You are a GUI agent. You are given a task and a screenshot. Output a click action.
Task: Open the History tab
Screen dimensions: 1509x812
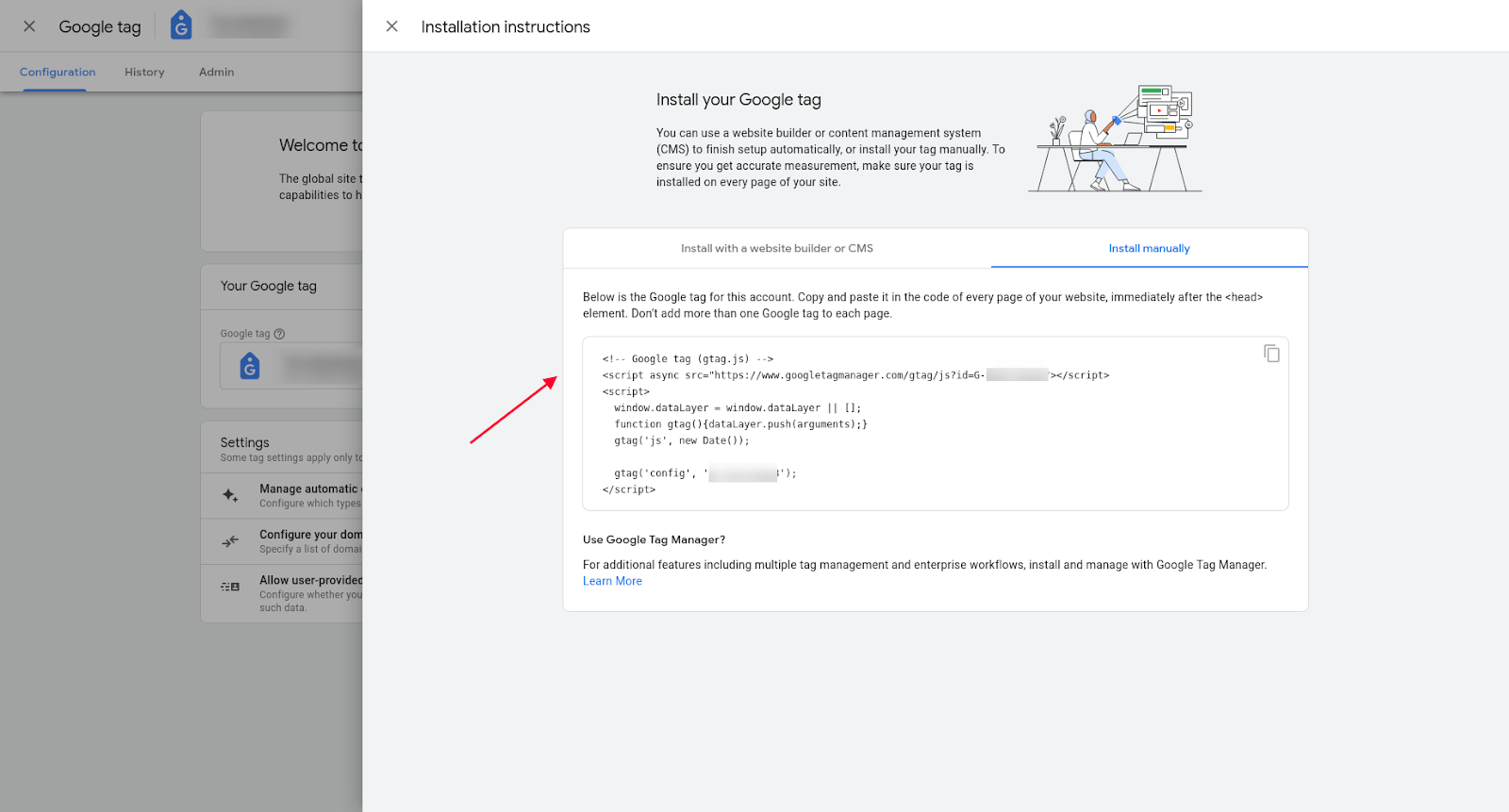144,72
